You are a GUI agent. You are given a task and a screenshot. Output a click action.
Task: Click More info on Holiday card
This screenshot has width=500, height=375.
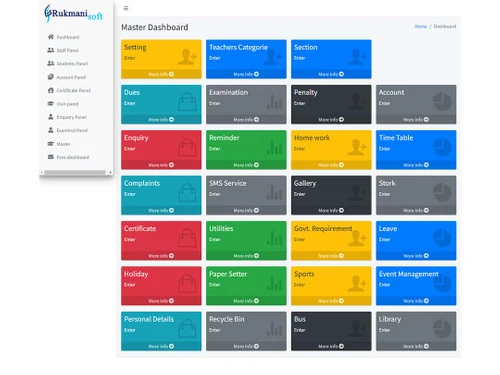[x=161, y=301]
